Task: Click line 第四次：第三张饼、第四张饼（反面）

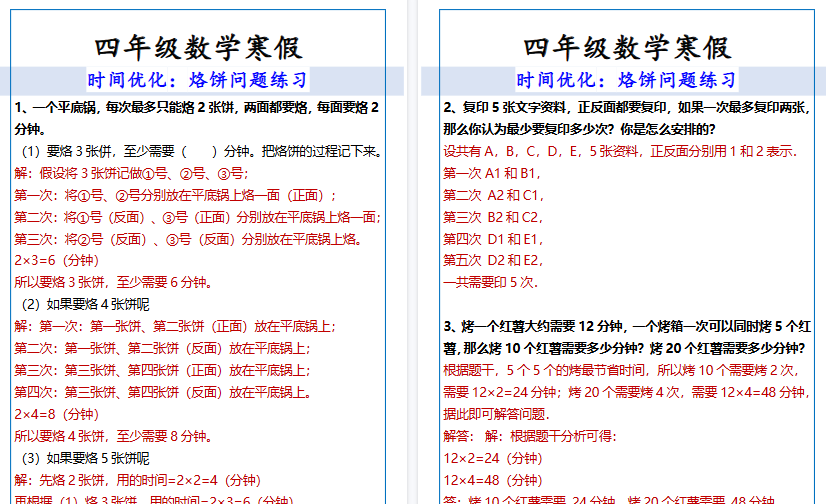Action: pyautogui.click(x=163, y=392)
